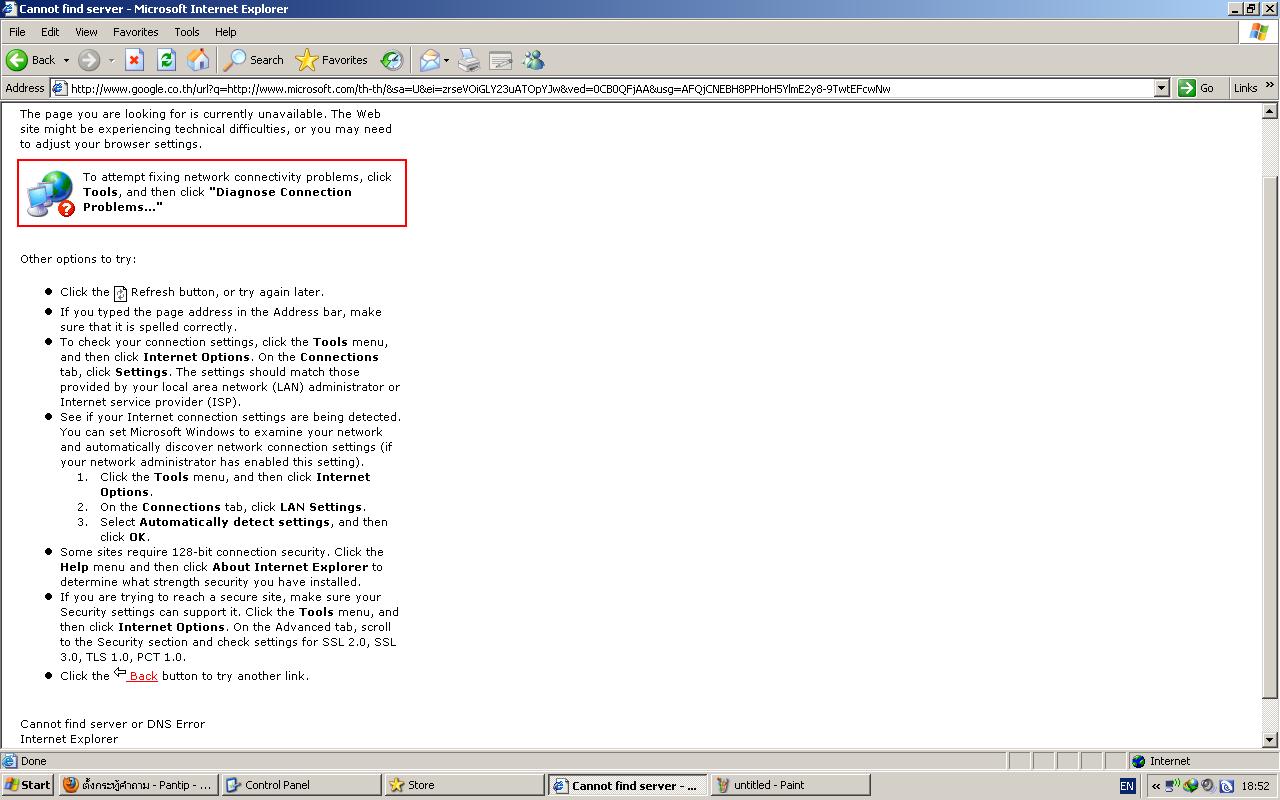Screen dimensions: 1280x800
Task: Click the Forward arrow toolbar button
Action: coord(89,60)
